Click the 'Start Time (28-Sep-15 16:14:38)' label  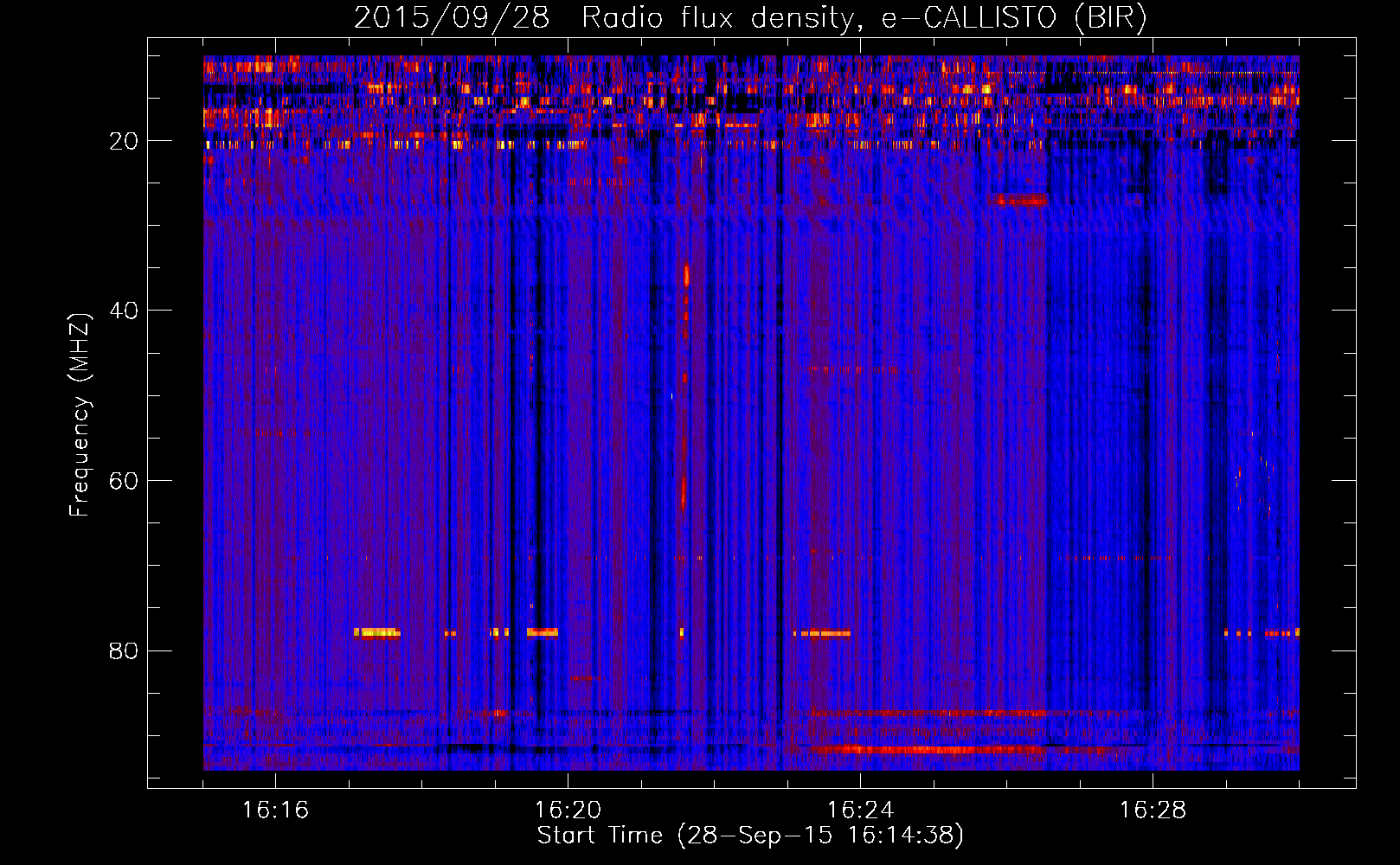(x=750, y=836)
